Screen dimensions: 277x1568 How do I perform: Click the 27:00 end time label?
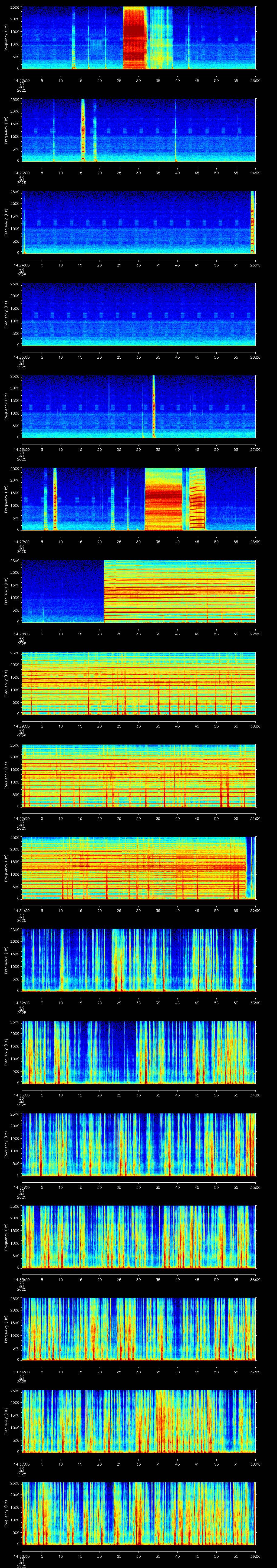point(255,449)
